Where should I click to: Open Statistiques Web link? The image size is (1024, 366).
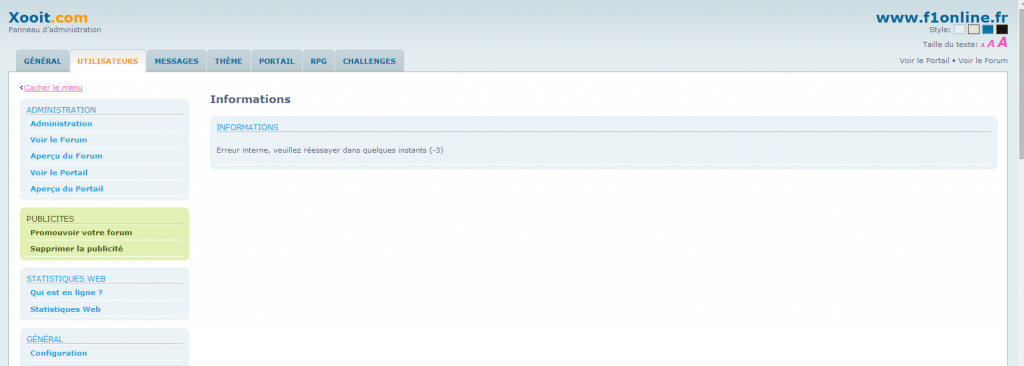pyautogui.click(x=65, y=309)
